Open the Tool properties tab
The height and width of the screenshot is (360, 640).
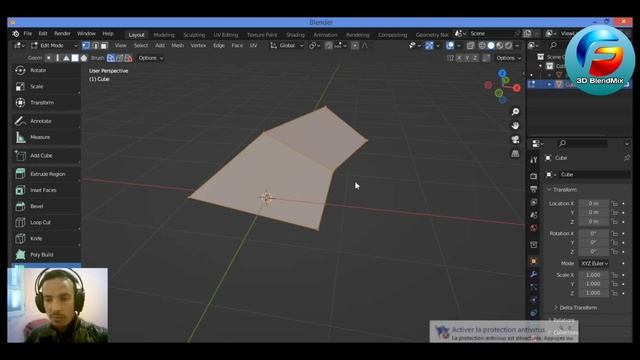click(533, 160)
